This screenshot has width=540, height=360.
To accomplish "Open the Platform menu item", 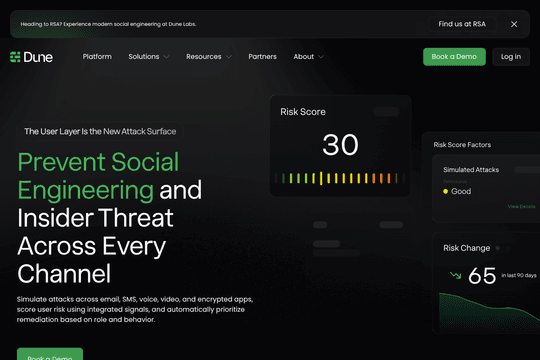I will coord(97,56).
